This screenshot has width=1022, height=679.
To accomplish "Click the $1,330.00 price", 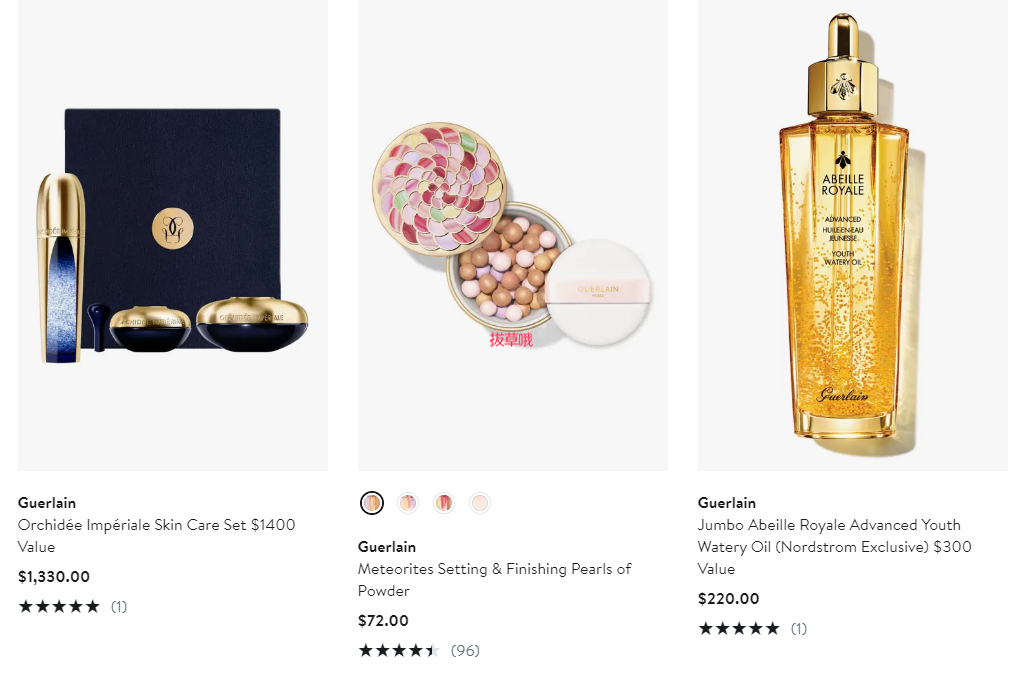I will tap(54, 577).
